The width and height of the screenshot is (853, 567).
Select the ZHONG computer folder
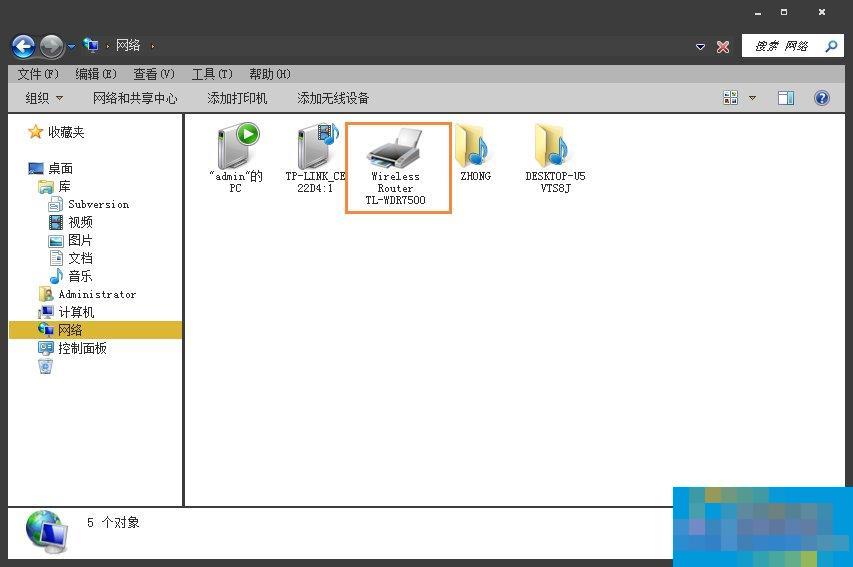coord(475,152)
